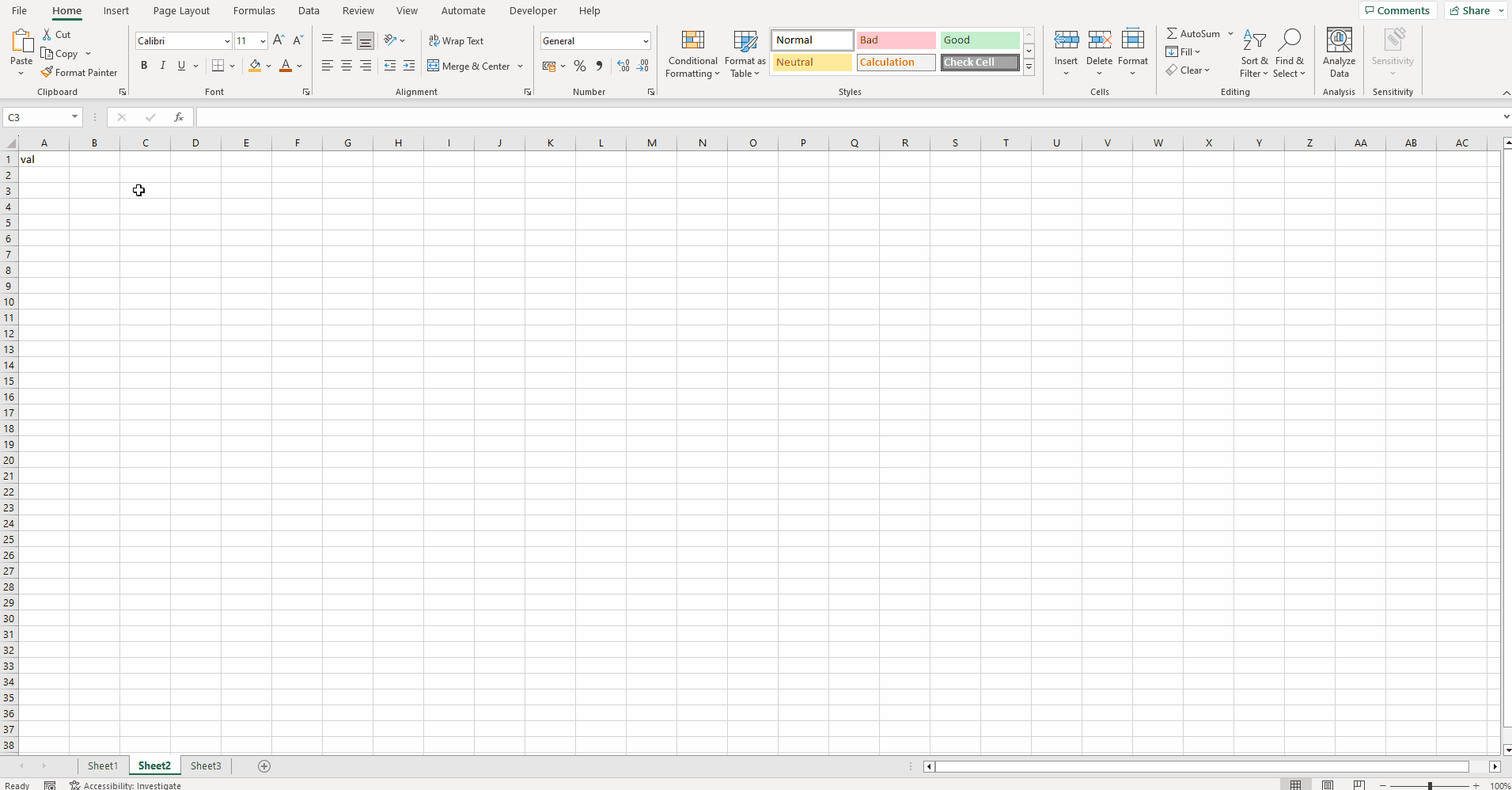Click Insert Function fx icon

tap(179, 117)
